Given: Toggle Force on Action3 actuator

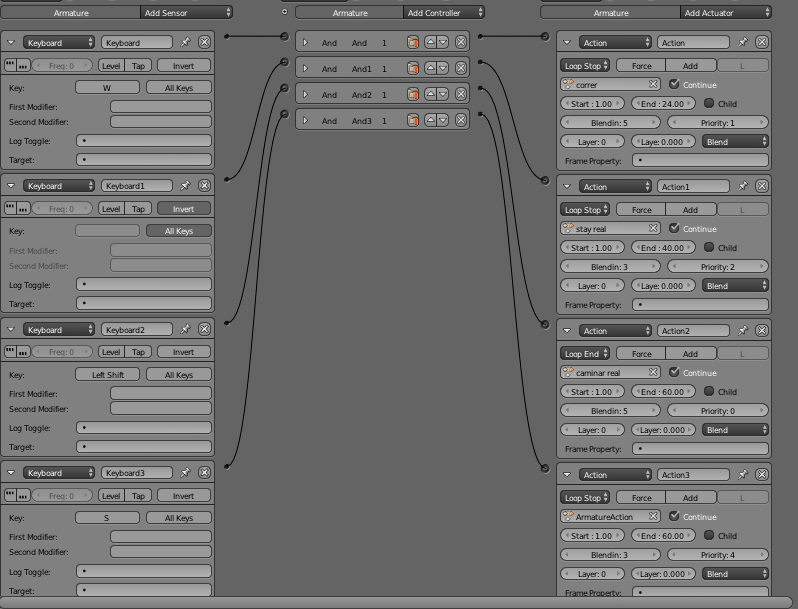Looking at the screenshot, I should [x=641, y=498].
